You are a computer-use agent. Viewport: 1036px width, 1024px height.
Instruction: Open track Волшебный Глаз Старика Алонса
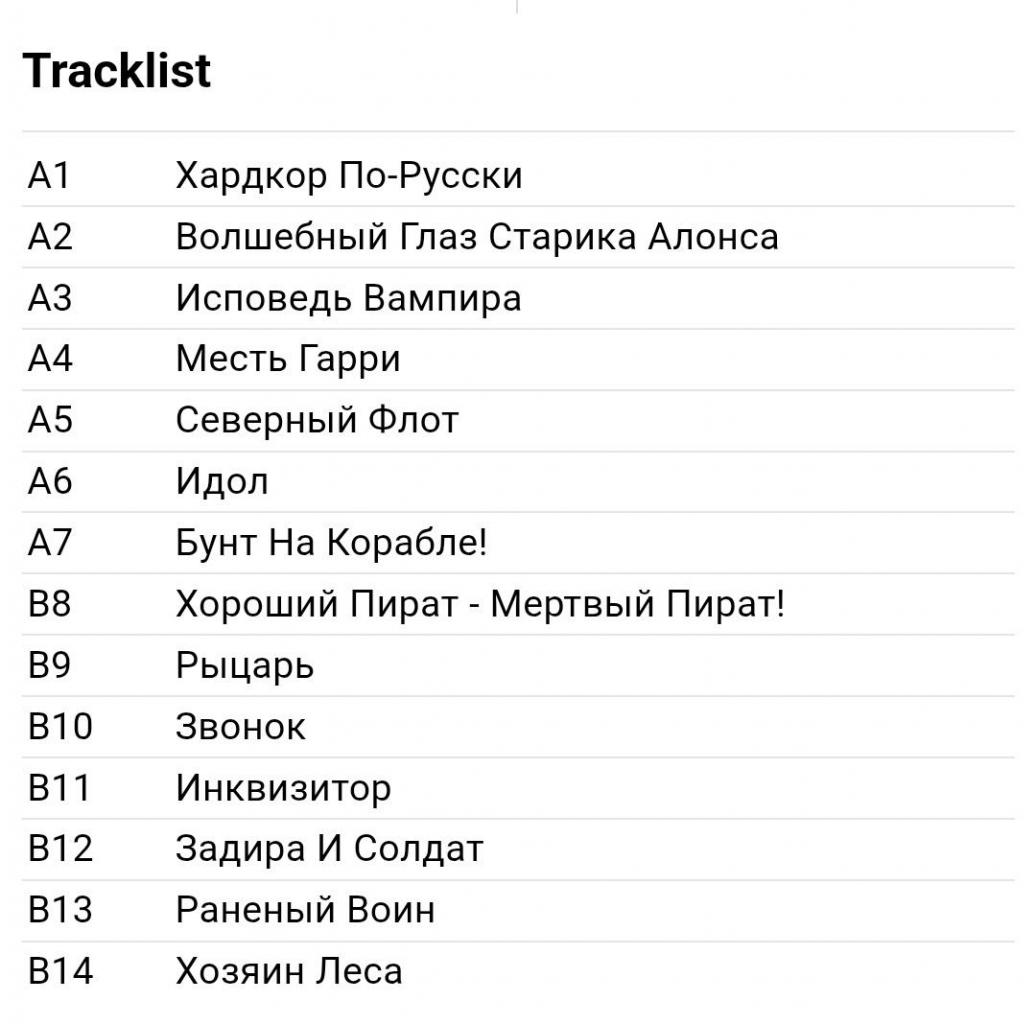tap(476, 237)
